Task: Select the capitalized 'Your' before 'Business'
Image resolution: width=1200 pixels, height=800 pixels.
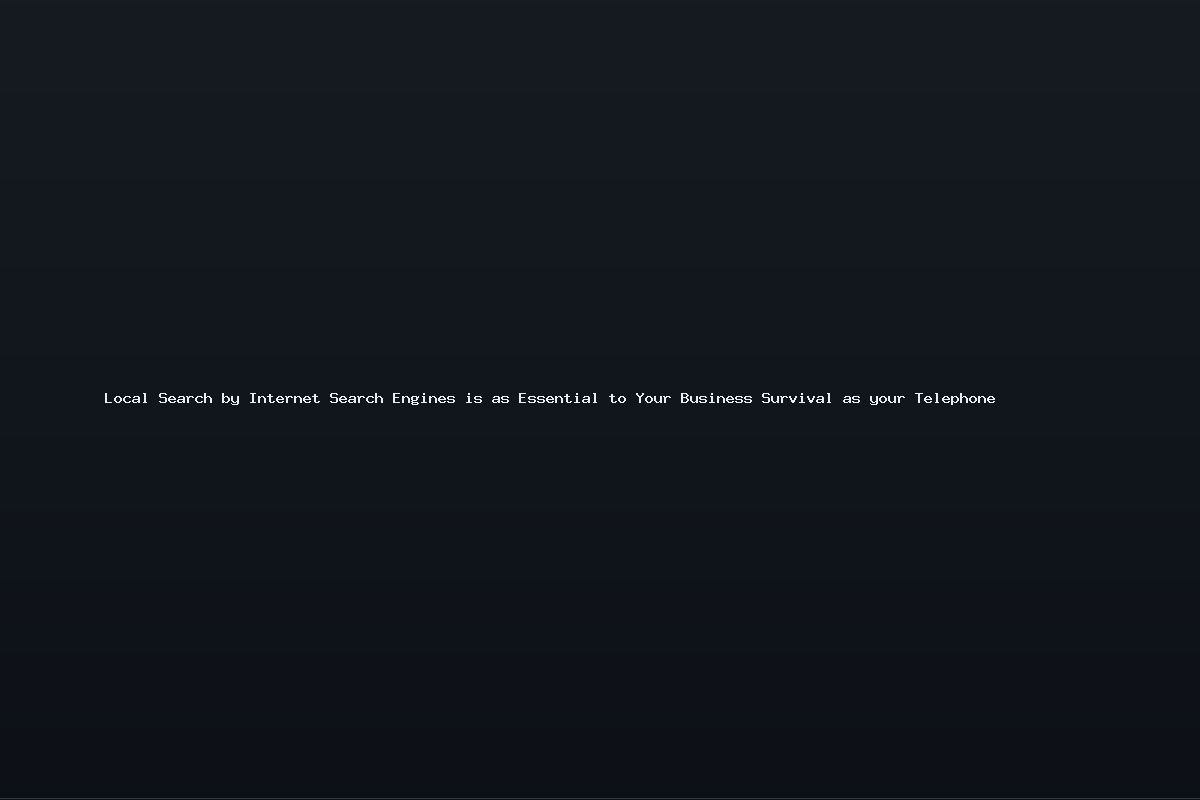Action: (x=654, y=398)
